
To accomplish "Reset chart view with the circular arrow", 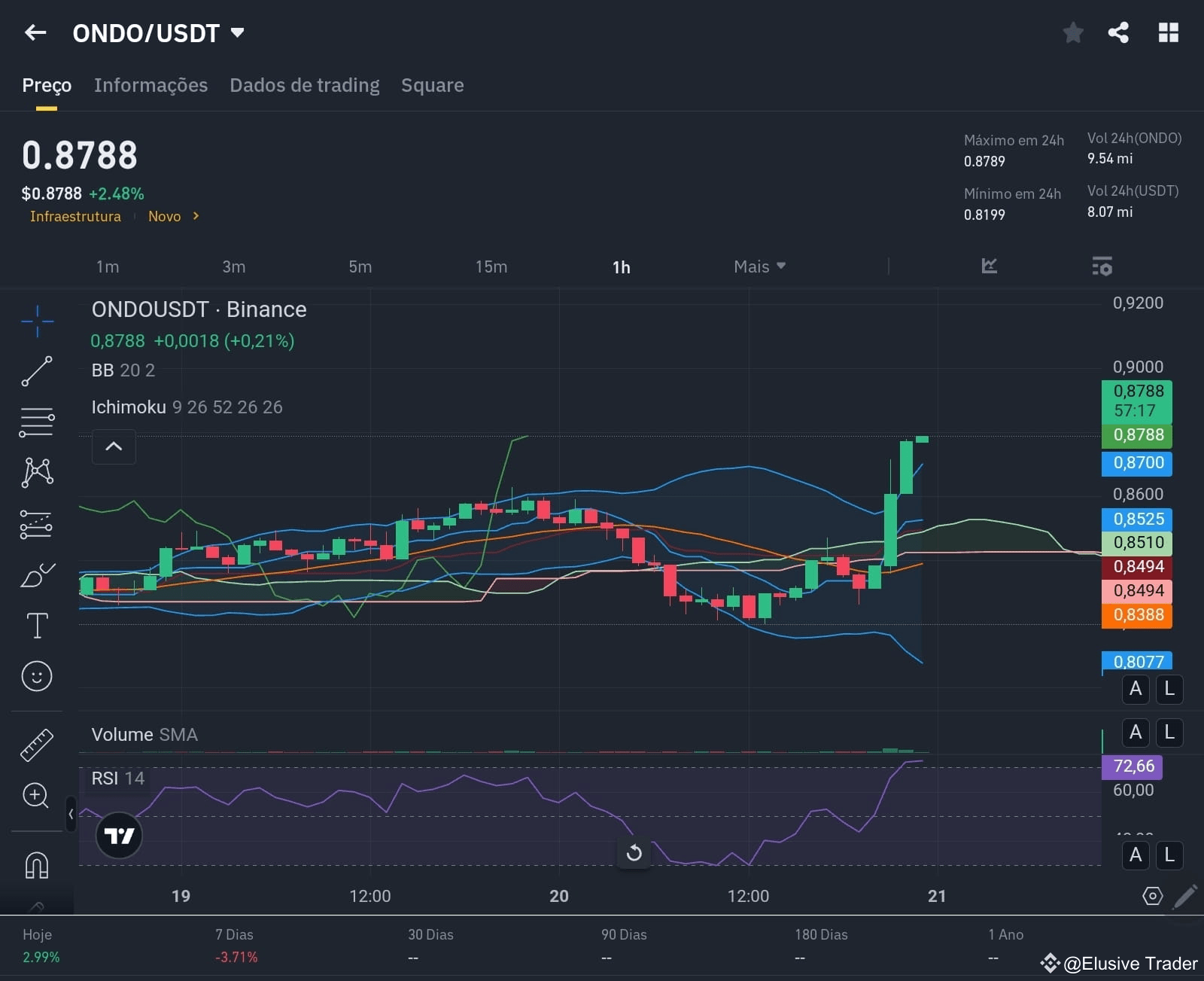I will (634, 852).
